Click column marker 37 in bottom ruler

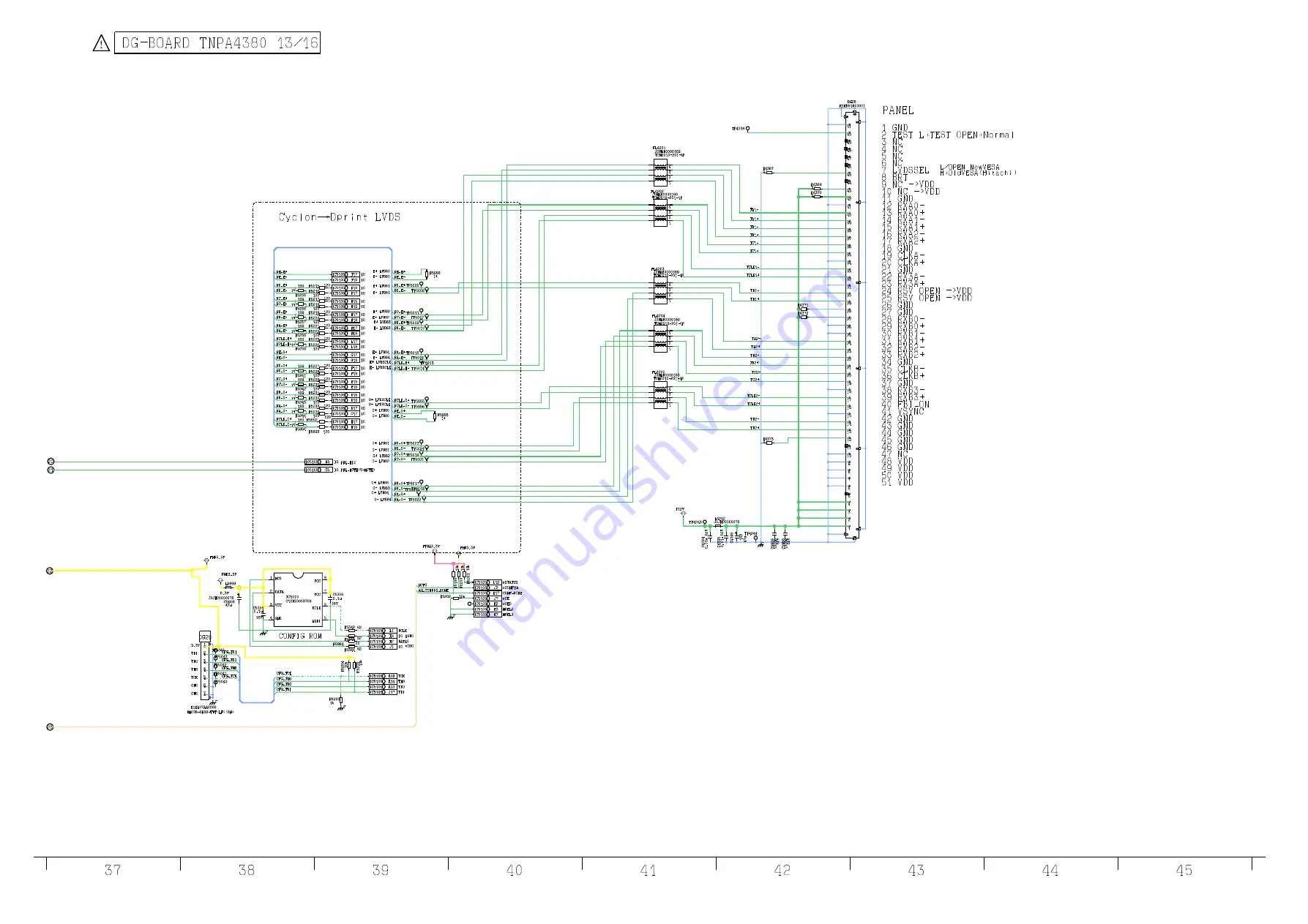(113, 871)
